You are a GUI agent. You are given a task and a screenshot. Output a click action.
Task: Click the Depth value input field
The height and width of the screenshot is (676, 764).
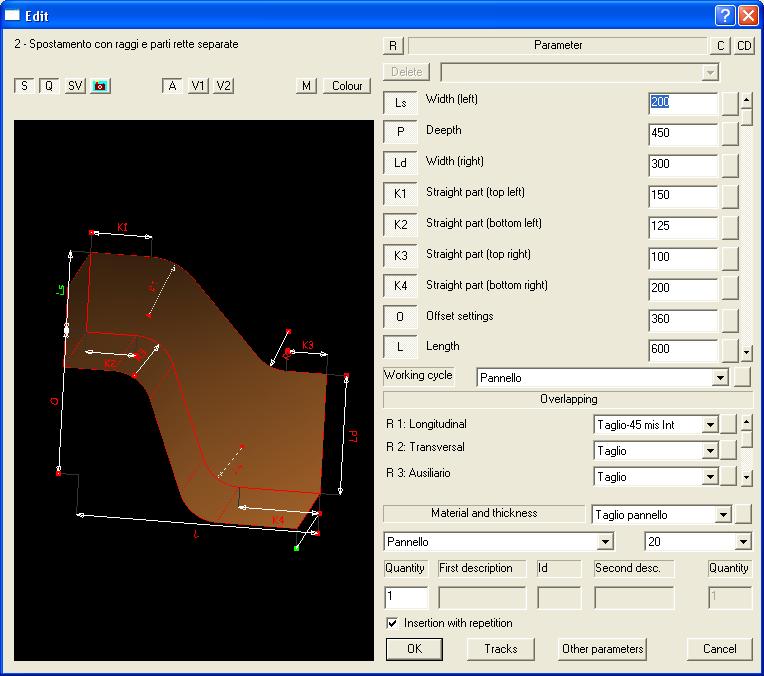pyautogui.click(x=683, y=134)
